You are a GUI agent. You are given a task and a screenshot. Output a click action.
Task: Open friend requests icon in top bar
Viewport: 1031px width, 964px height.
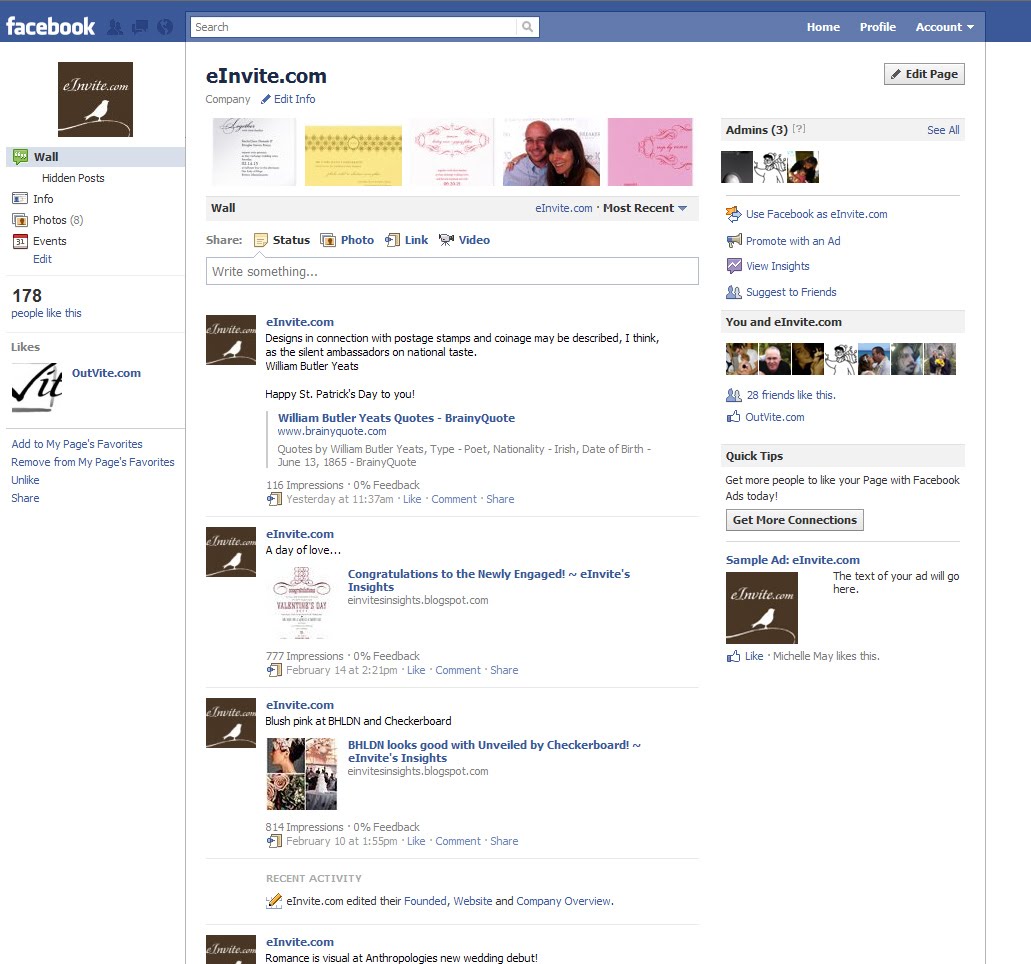pos(115,27)
